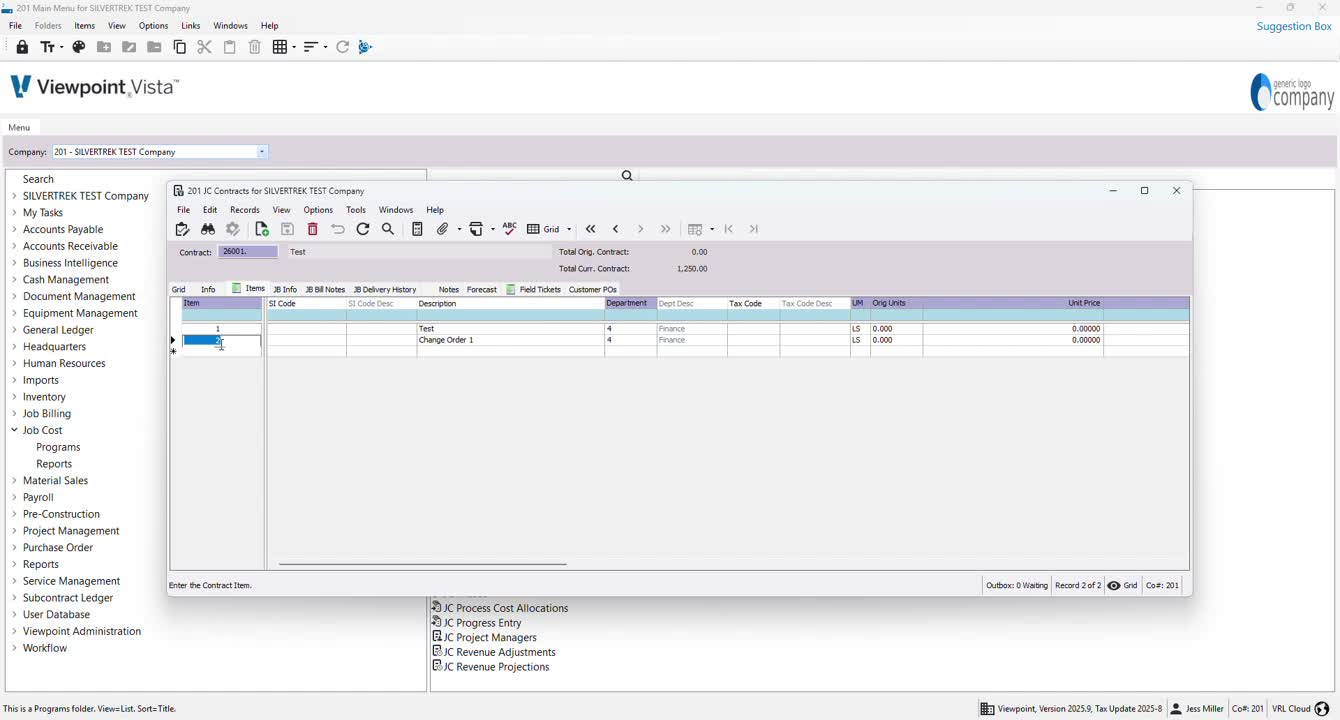Click the copy icon in main toolbar
The height and width of the screenshot is (720, 1340).
pos(180,47)
